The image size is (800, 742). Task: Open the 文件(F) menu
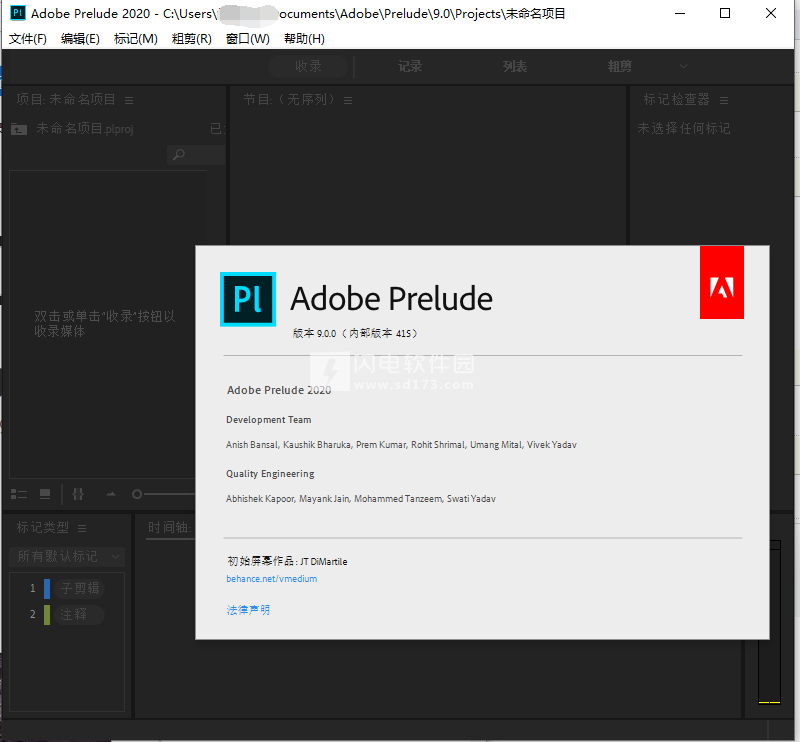28,39
